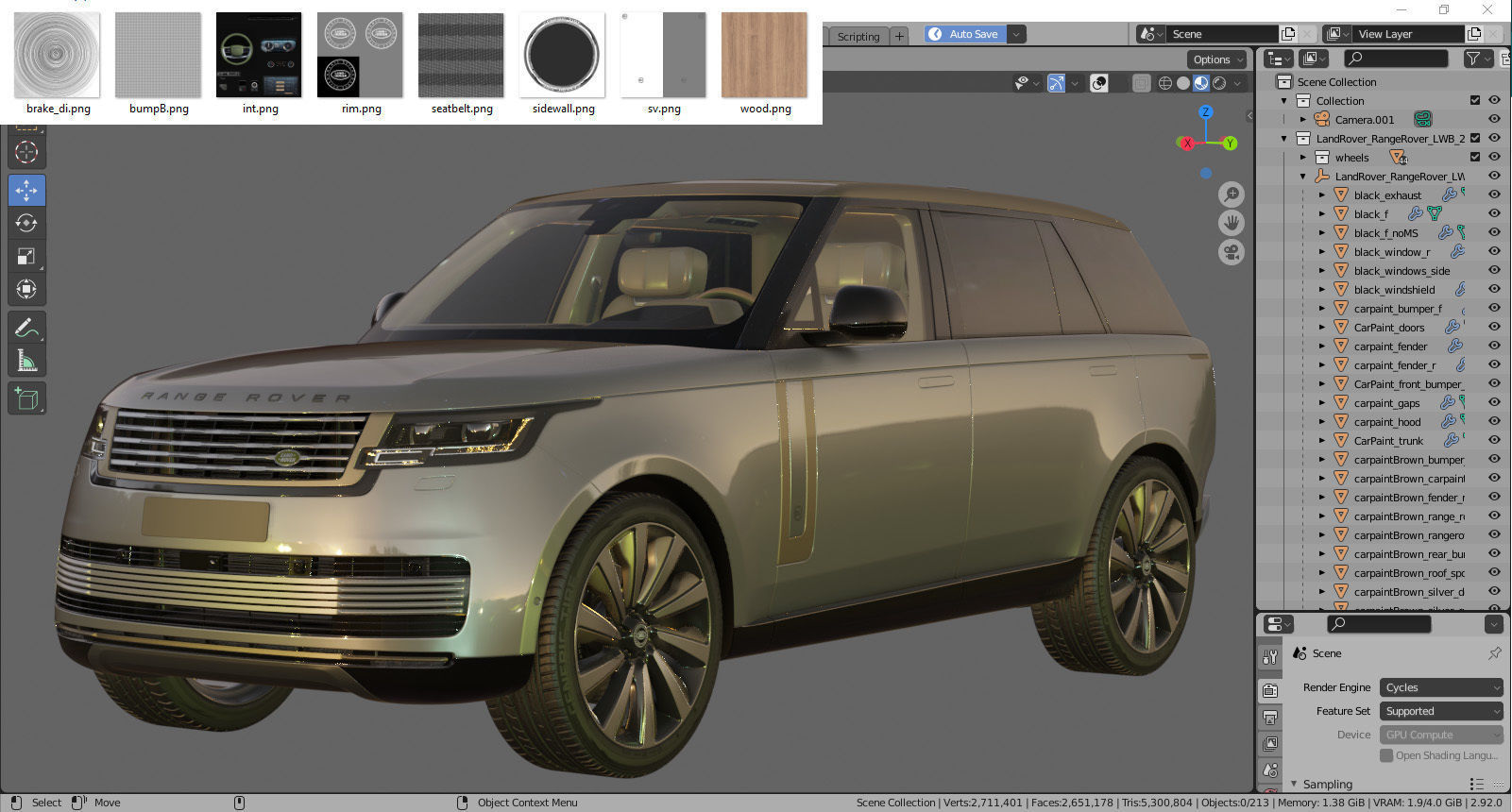Screen dimensions: 1512x812
Task: Collapse the Sampling panel
Action: tap(1294, 785)
